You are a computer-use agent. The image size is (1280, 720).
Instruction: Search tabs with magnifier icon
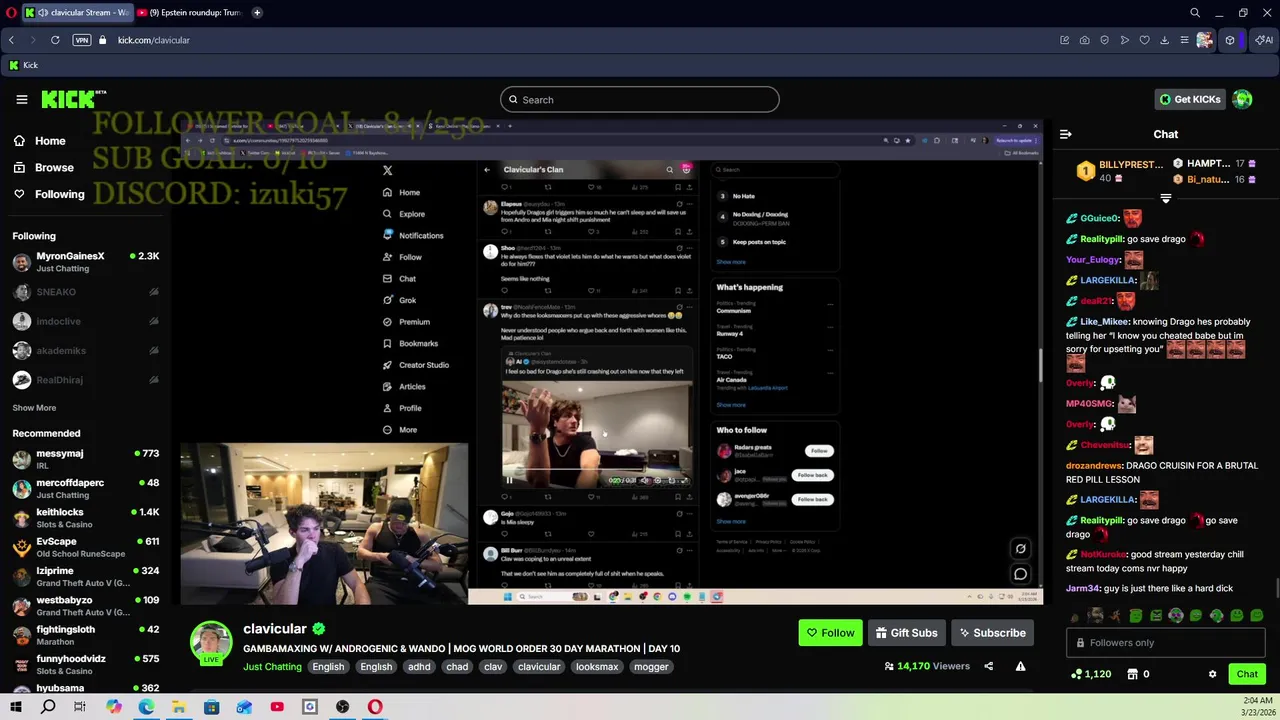1194,13
